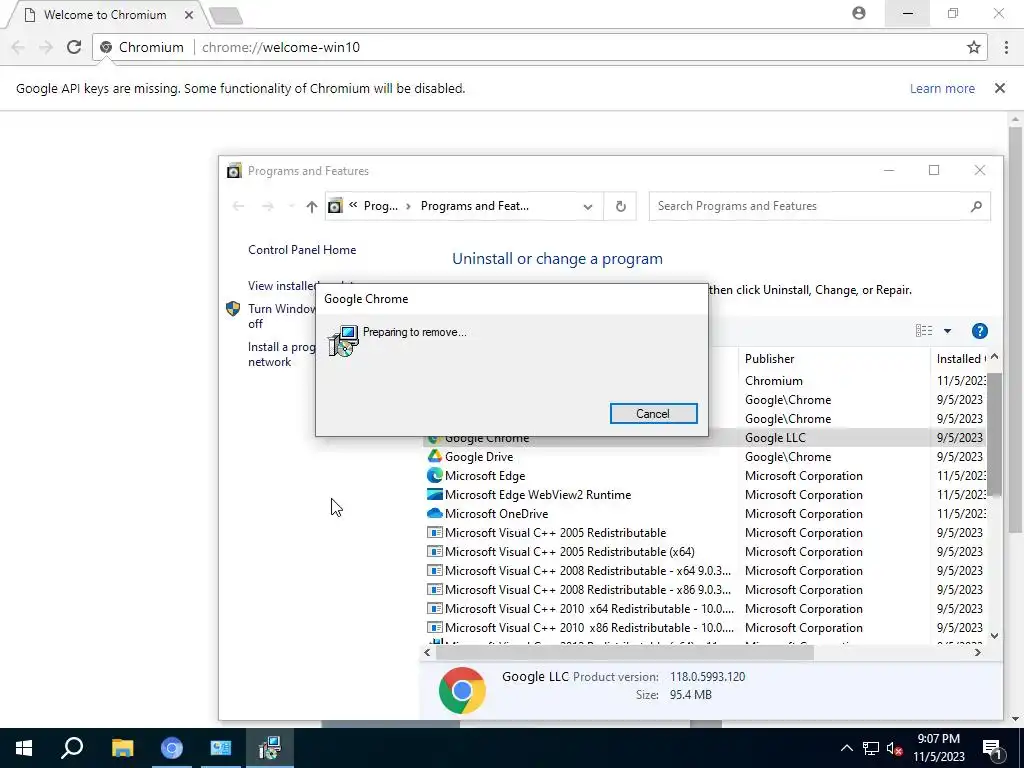Image resolution: width=1024 pixels, height=768 pixels.
Task: Refresh the Programs and Features list
Action: point(620,206)
